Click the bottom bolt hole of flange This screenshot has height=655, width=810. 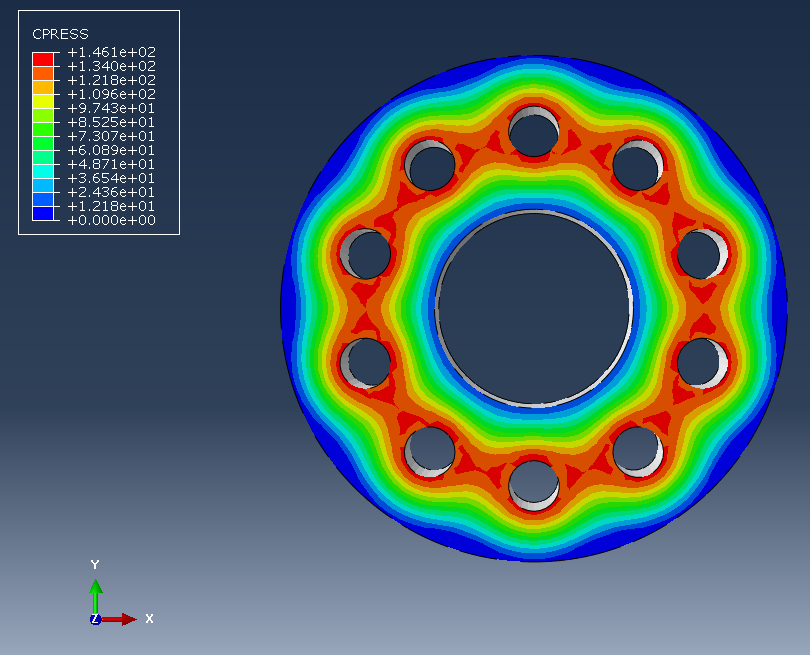pyautogui.click(x=534, y=486)
